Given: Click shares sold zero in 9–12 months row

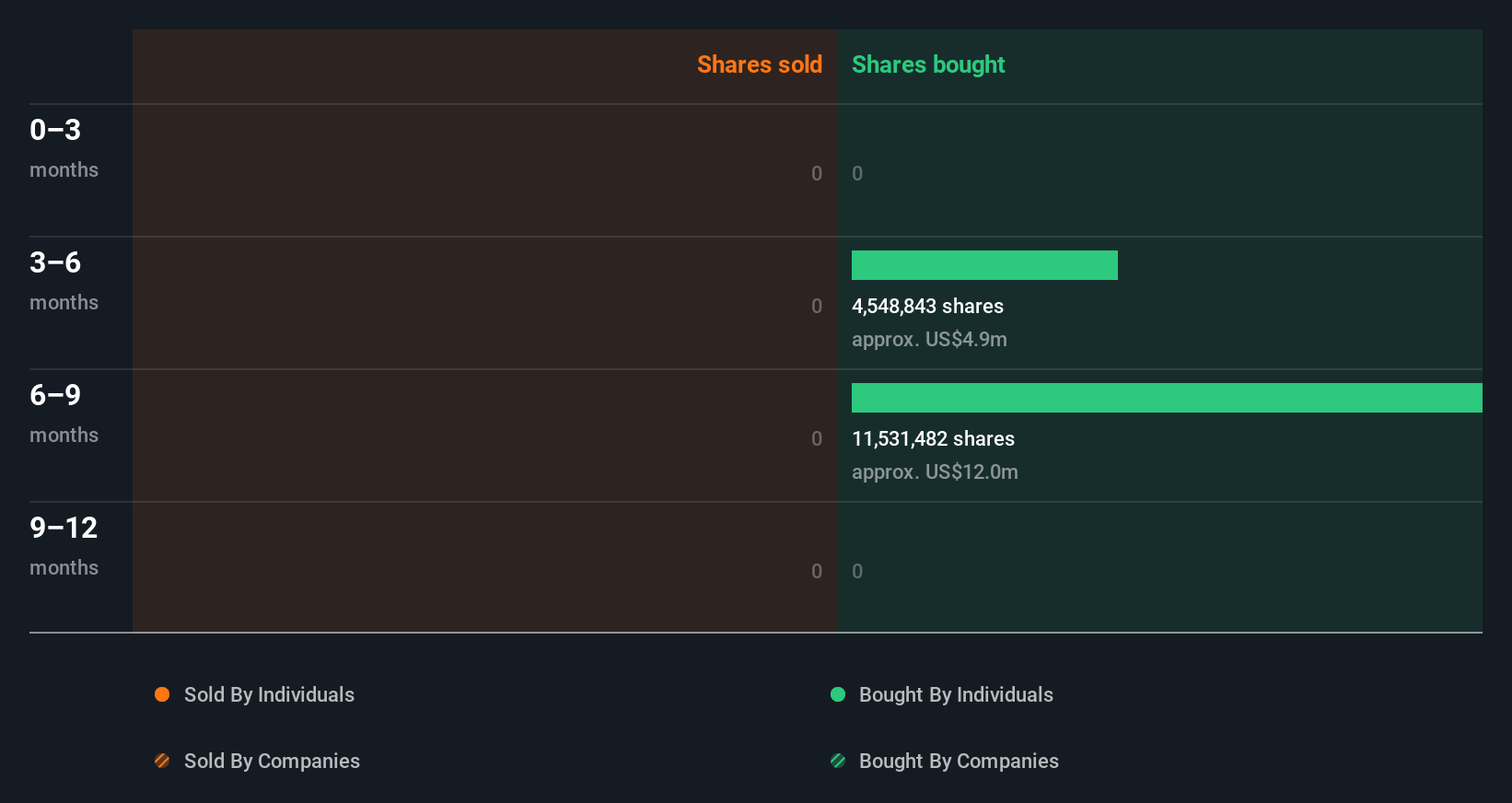Looking at the screenshot, I should coord(817,571).
